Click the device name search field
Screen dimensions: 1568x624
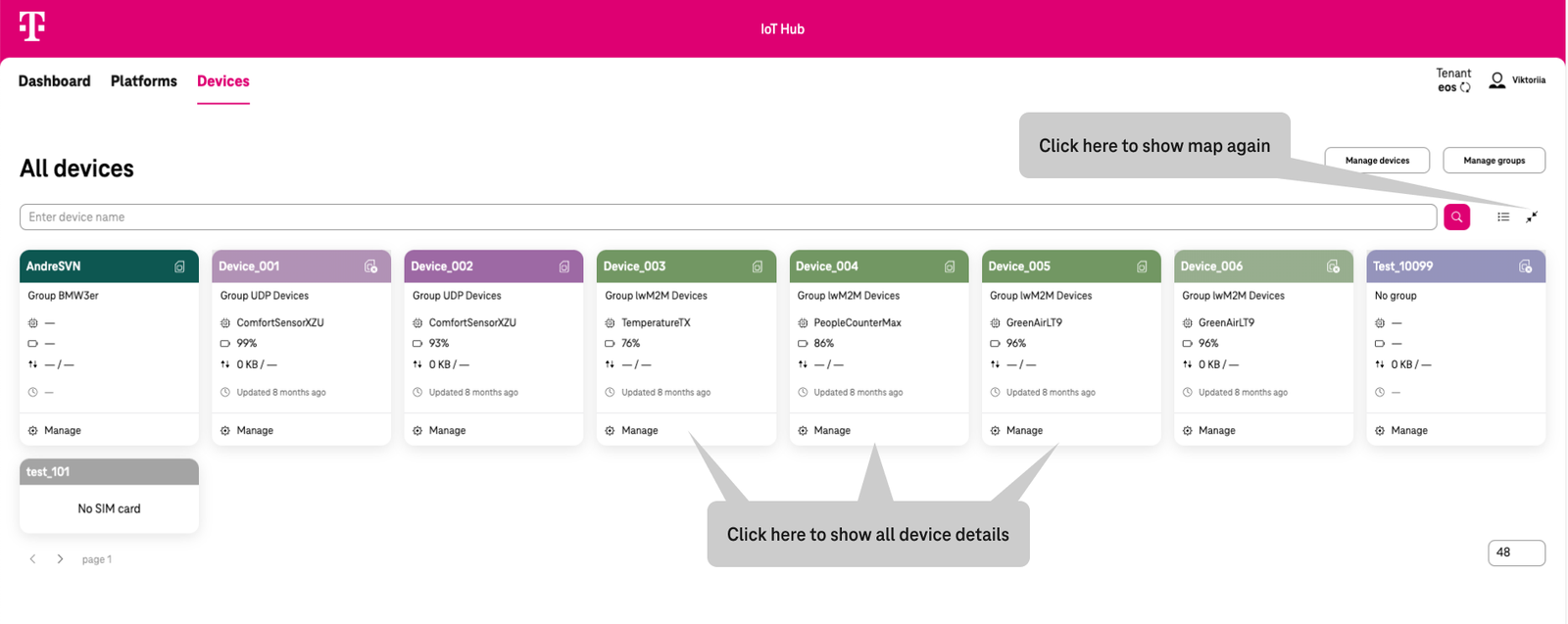pyautogui.click(x=727, y=217)
